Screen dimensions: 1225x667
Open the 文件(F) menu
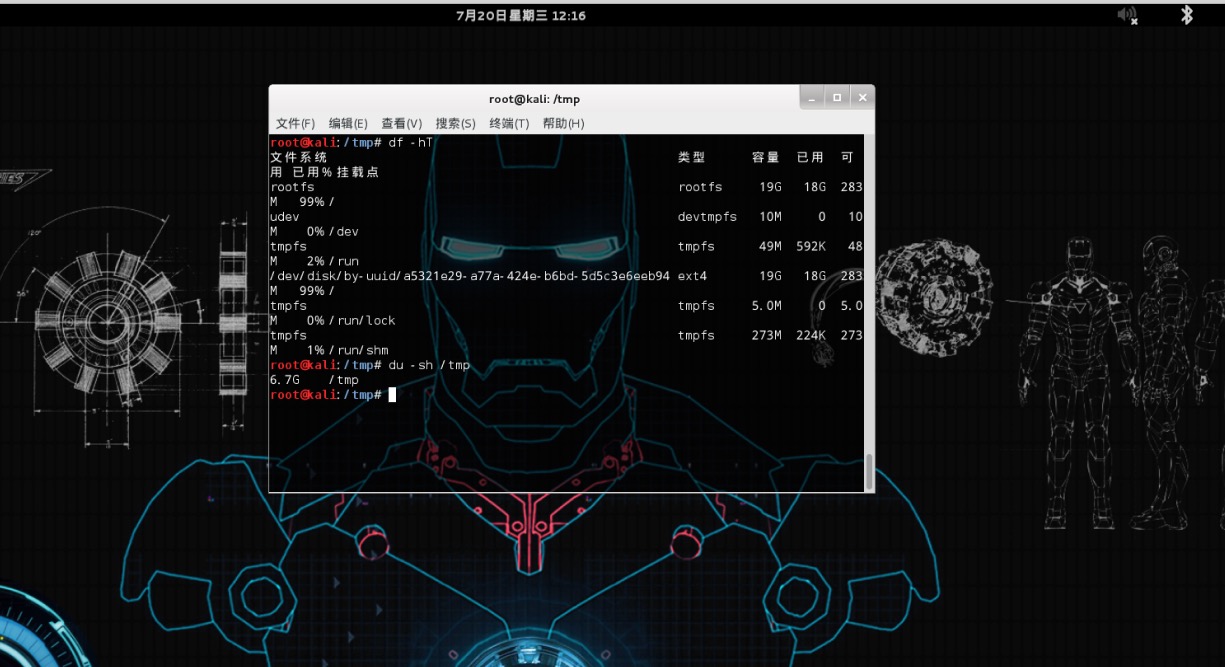click(x=295, y=123)
